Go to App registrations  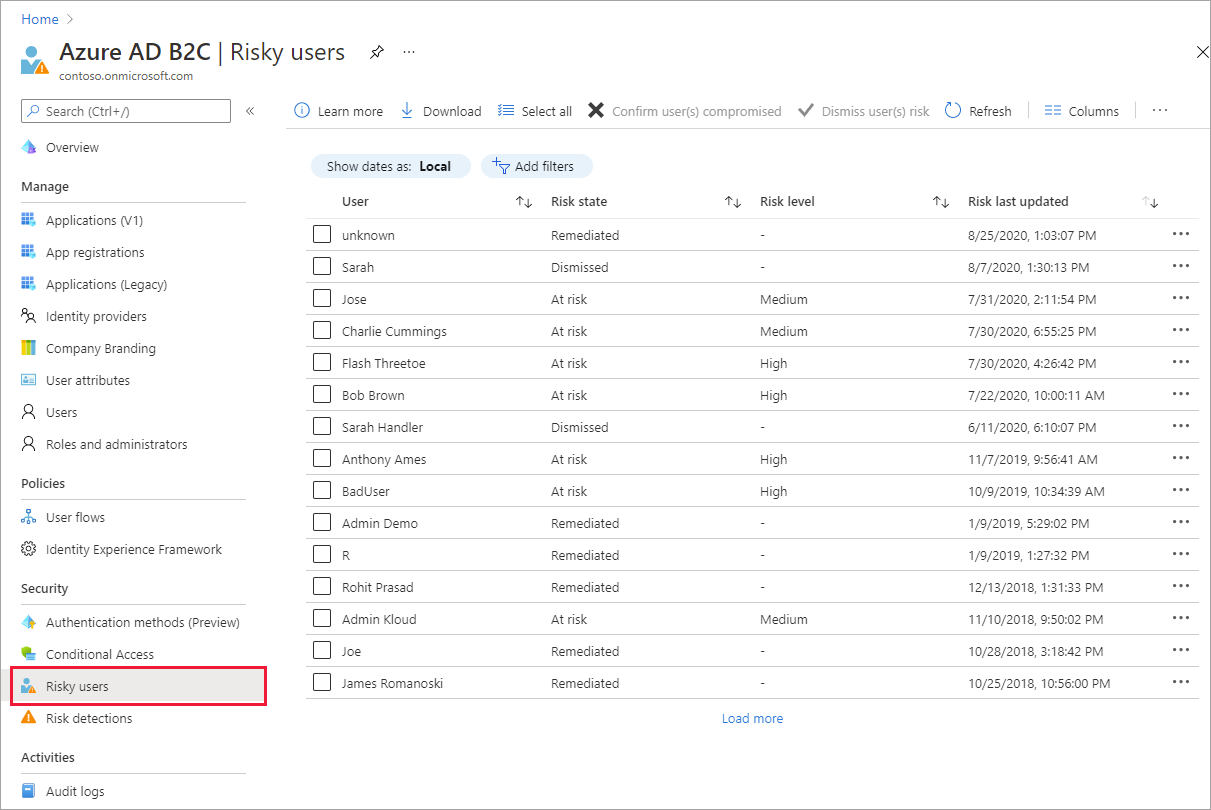(x=95, y=252)
